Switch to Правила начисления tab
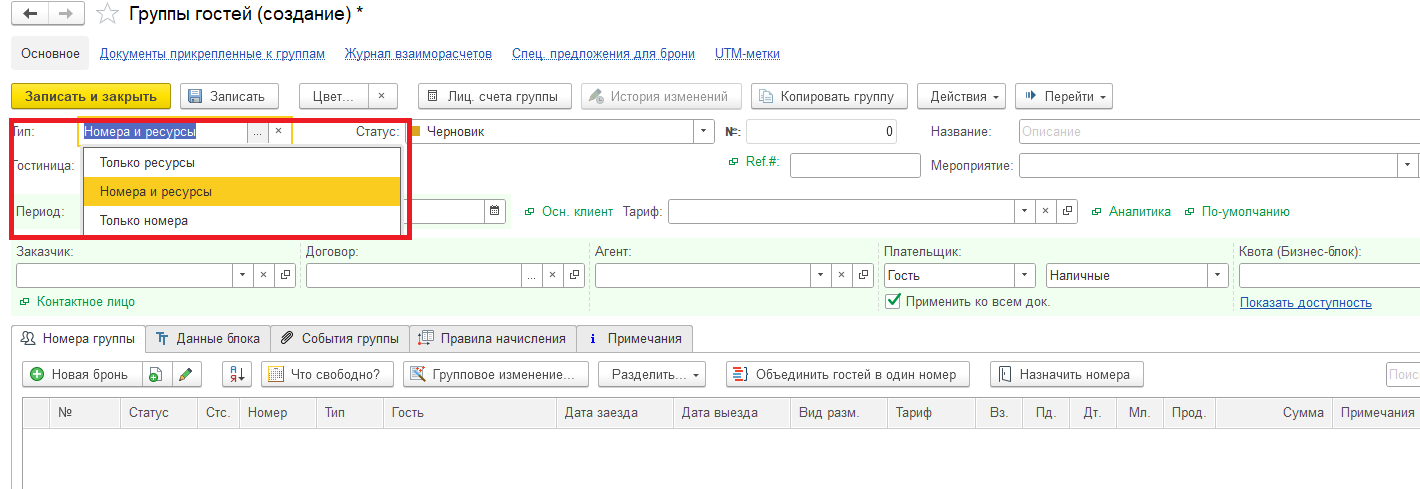The image size is (1420, 489). [494, 338]
